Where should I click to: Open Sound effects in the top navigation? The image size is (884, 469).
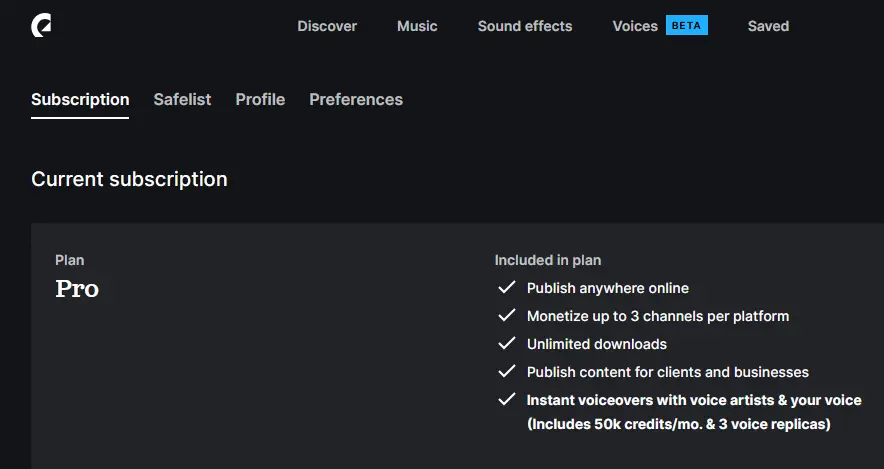[x=525, y=26]
